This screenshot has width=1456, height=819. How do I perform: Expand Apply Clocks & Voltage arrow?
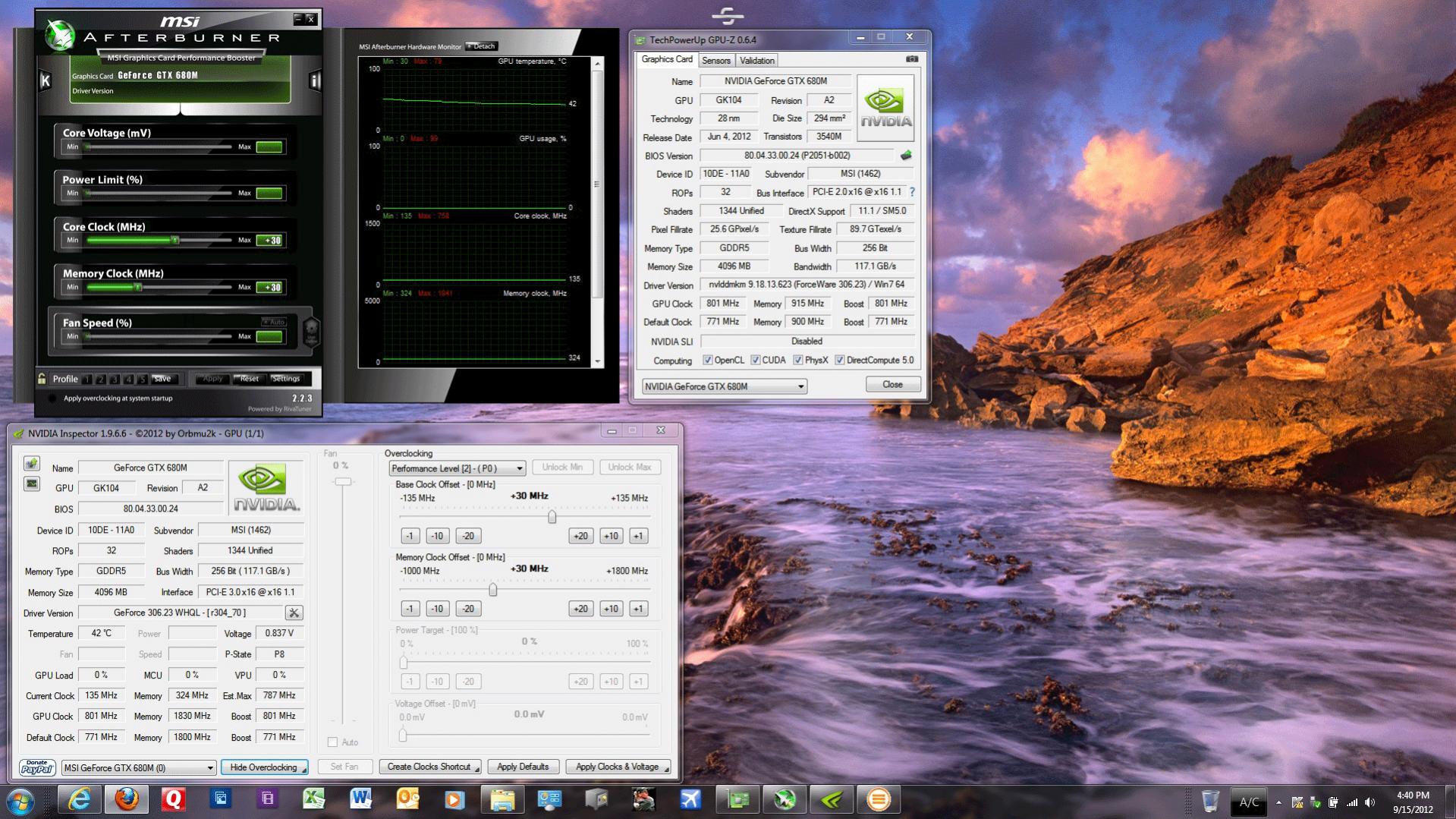tap(666, 770)
